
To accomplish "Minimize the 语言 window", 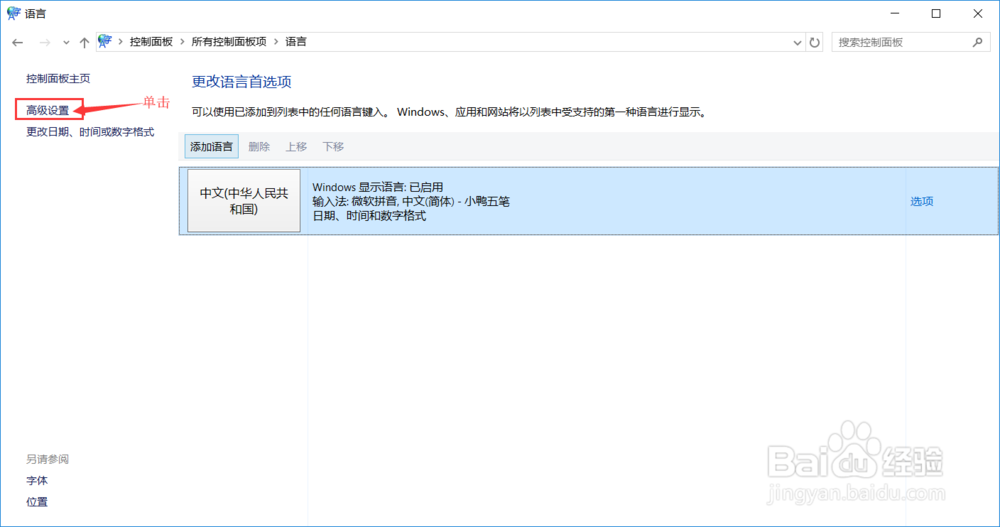I will tap(895, 13).
